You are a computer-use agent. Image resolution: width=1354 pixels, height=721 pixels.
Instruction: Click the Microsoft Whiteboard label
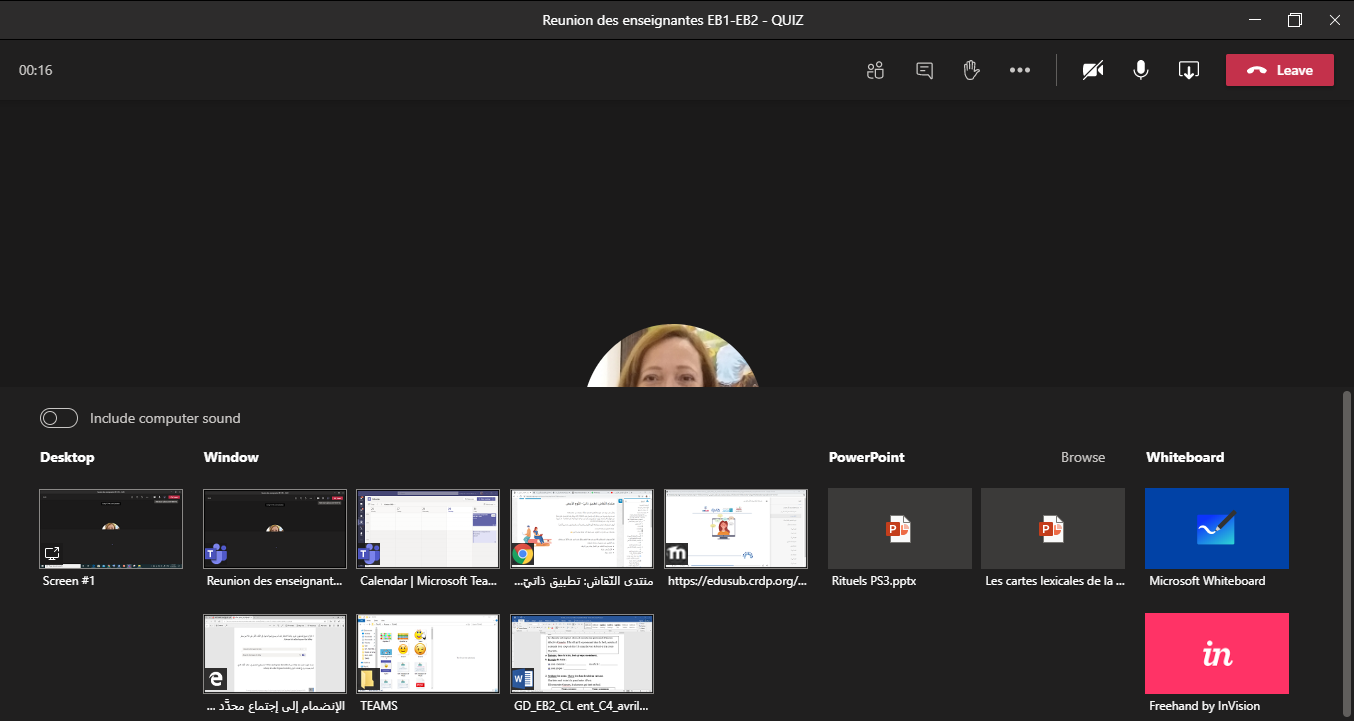[x=1207, y=580]
